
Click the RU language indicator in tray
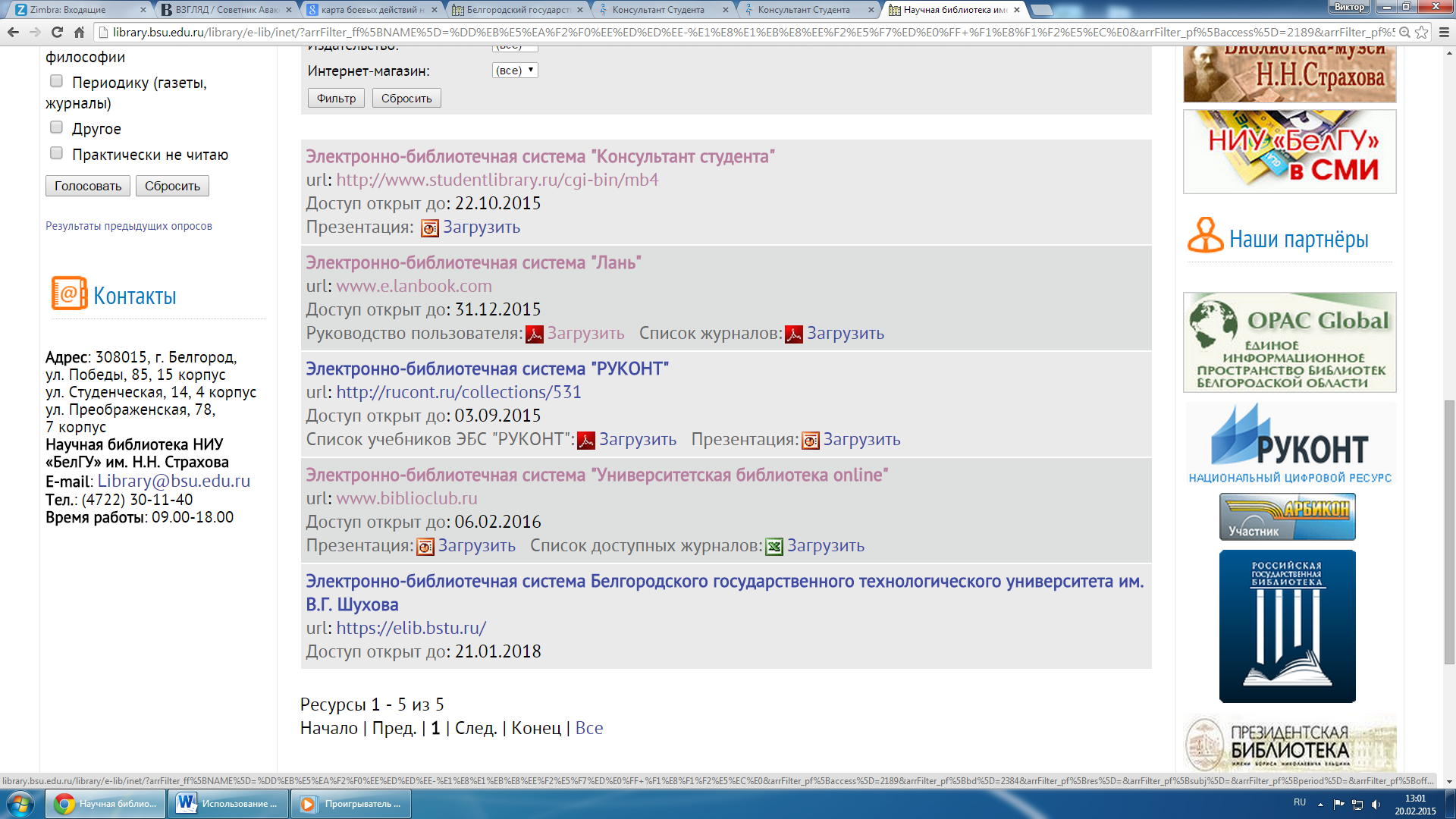click(x=1300, y=802)
